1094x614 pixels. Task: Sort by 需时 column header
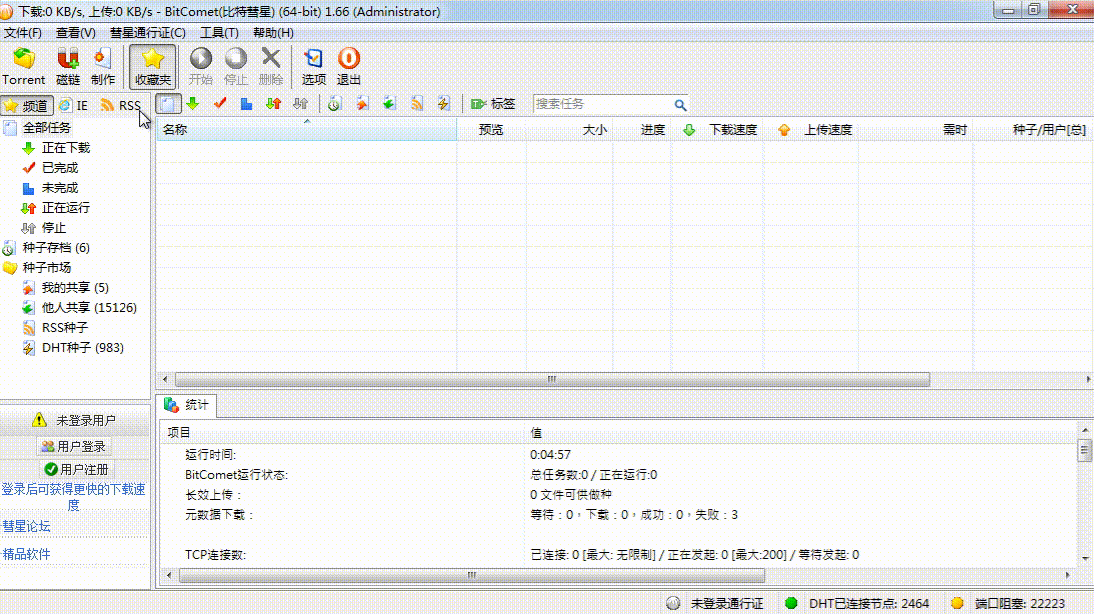click(915, 130)
